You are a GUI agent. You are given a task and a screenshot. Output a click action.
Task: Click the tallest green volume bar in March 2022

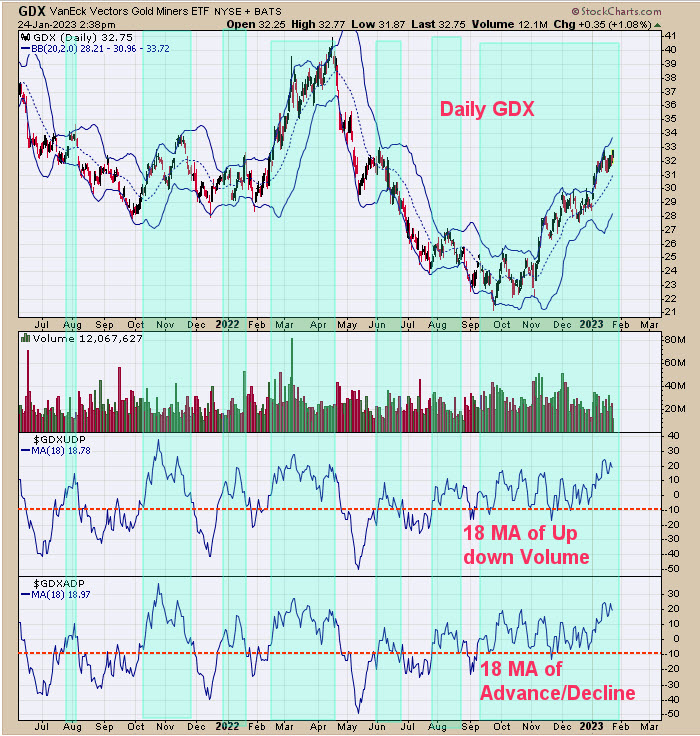pyautogui.click(x=292, y=385)
